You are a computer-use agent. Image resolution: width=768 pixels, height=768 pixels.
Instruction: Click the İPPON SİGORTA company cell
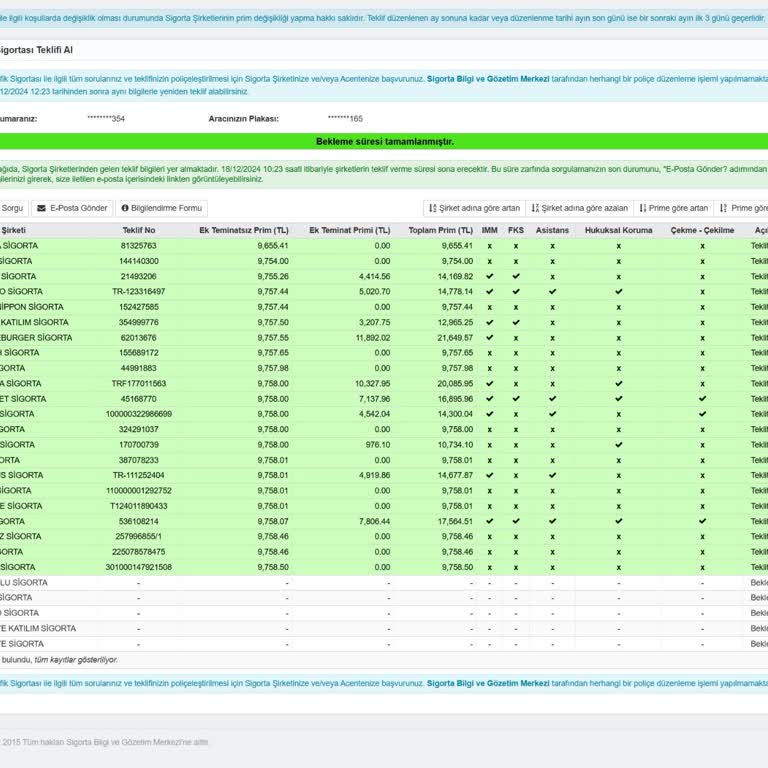[32, 307]
